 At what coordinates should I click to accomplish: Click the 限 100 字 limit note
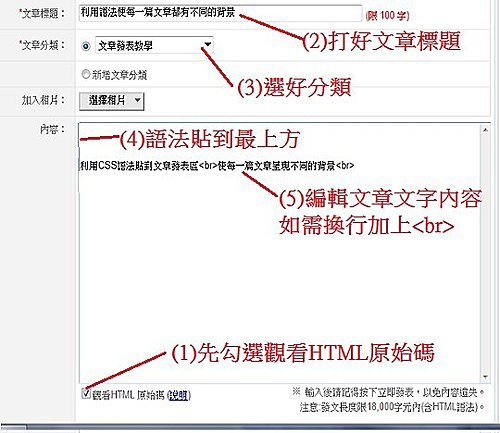click(387, 15)
